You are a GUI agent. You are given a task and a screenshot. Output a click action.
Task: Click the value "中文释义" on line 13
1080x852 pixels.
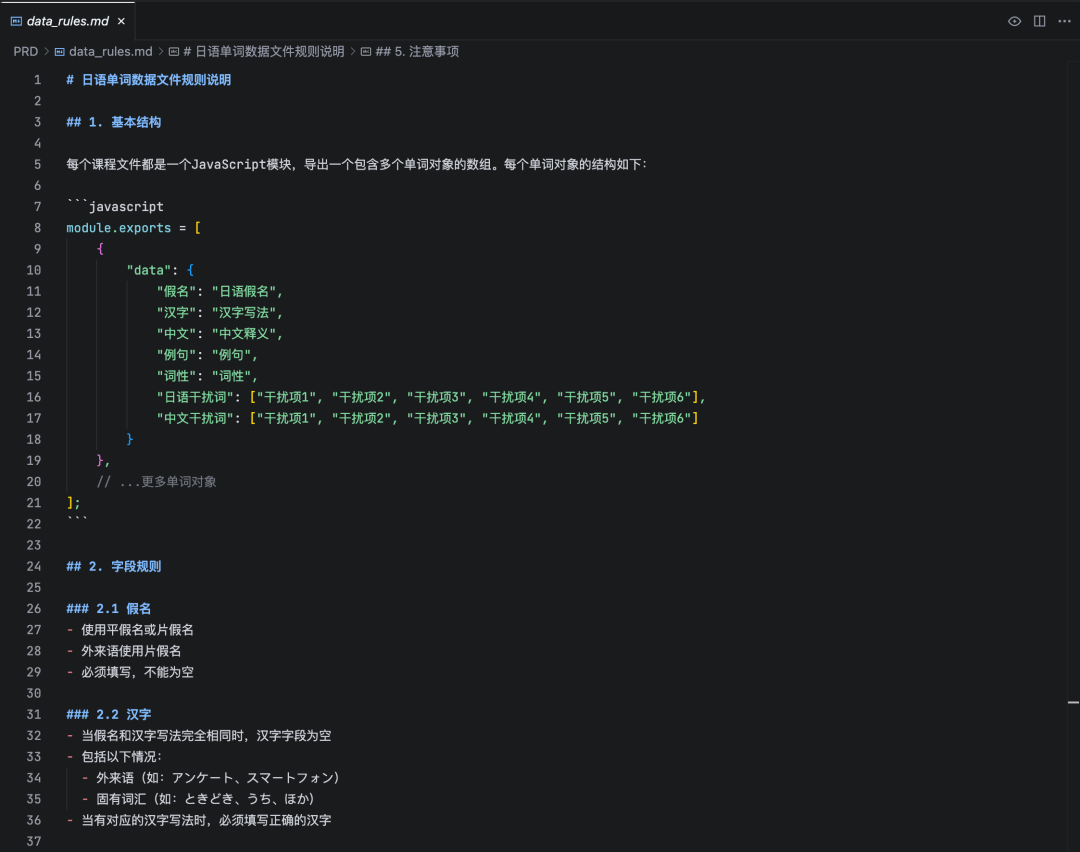244,333
